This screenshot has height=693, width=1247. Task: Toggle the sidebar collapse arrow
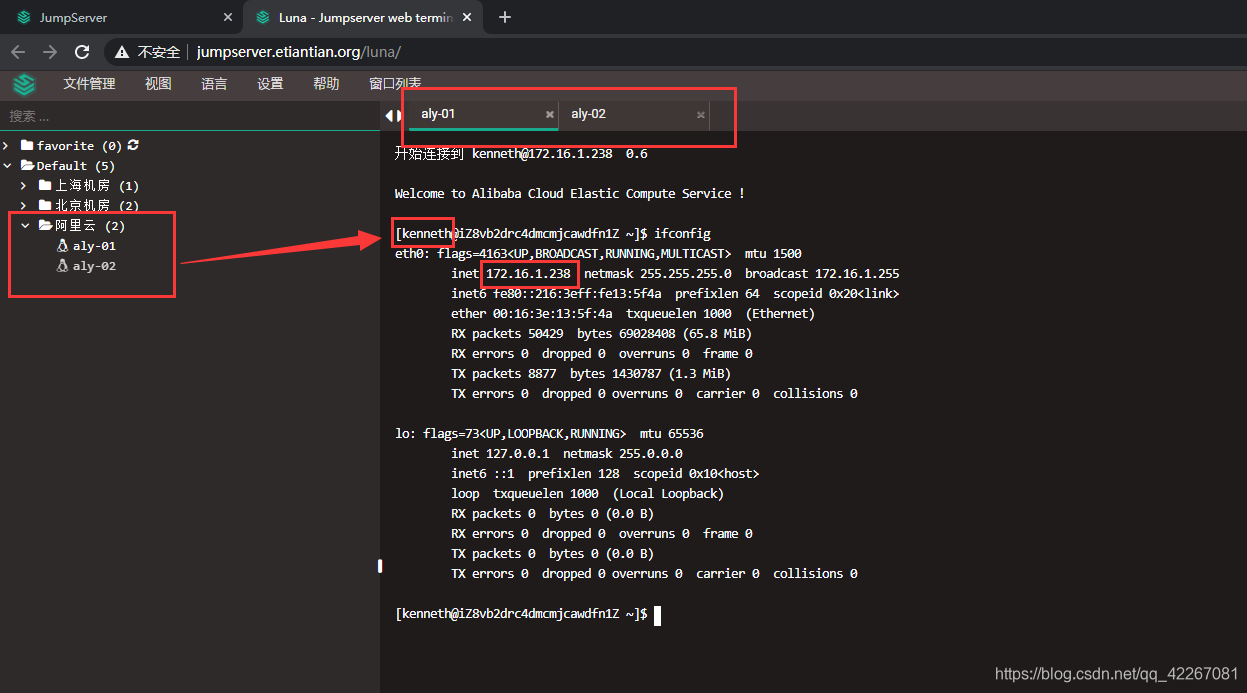(x=389, y=115)
